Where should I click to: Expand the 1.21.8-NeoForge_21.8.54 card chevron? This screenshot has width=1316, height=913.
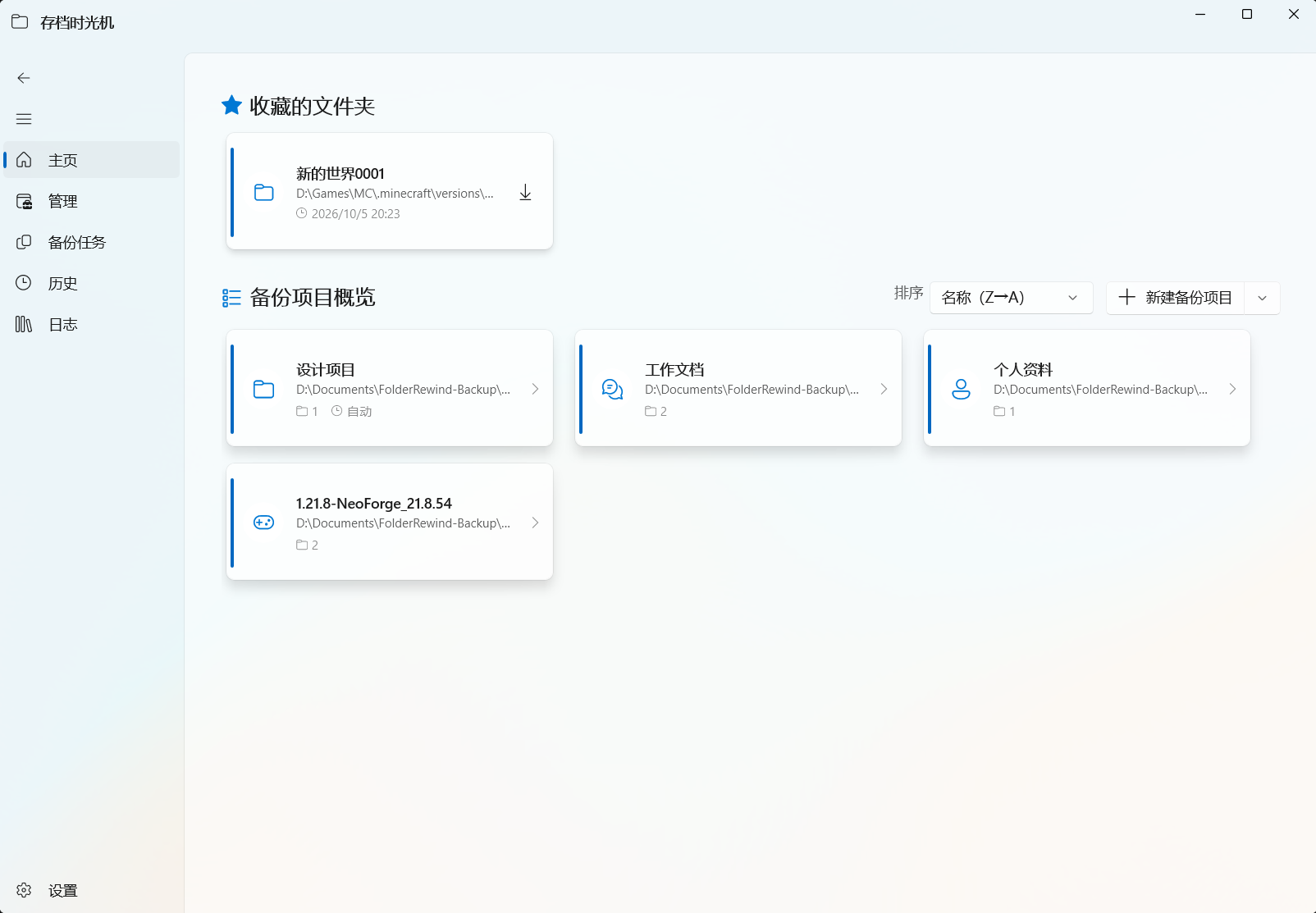pos(535,523)
